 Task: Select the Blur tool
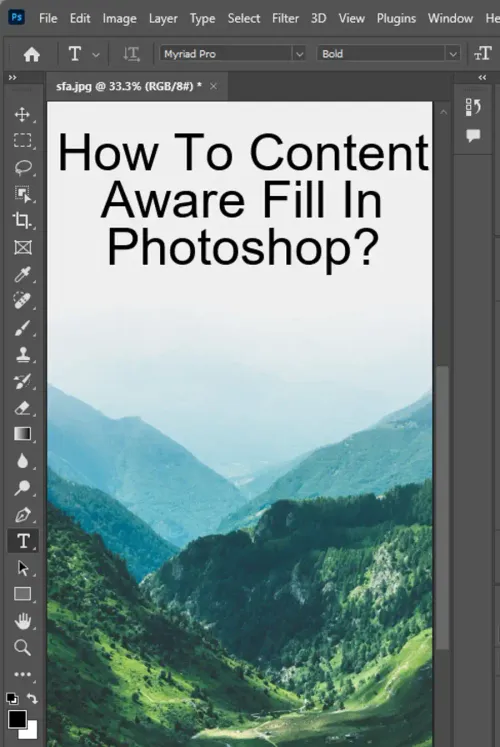[x=22, y=461]
